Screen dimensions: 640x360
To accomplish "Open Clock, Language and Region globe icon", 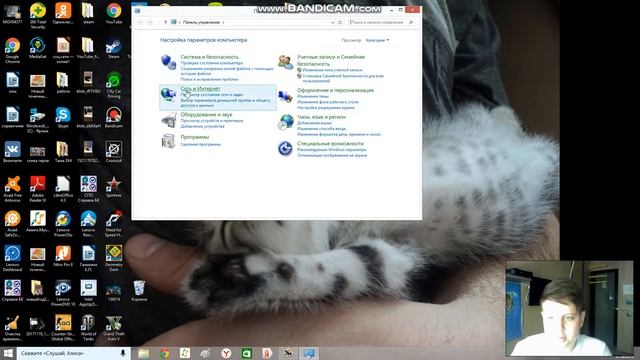I will (x=285, y=122).
